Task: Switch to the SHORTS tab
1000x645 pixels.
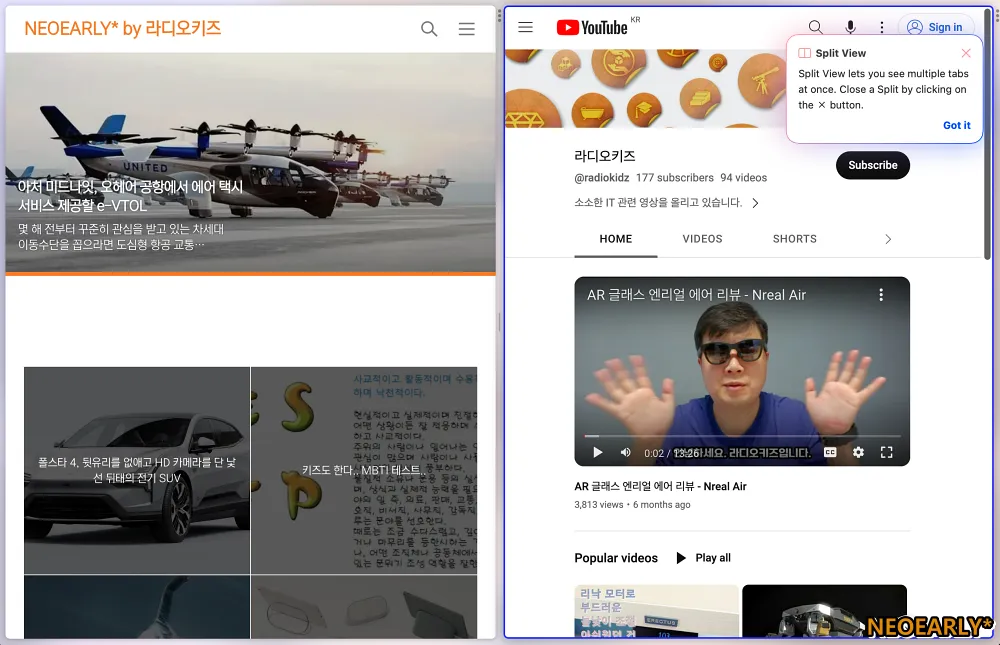Action: click(795, 239)
